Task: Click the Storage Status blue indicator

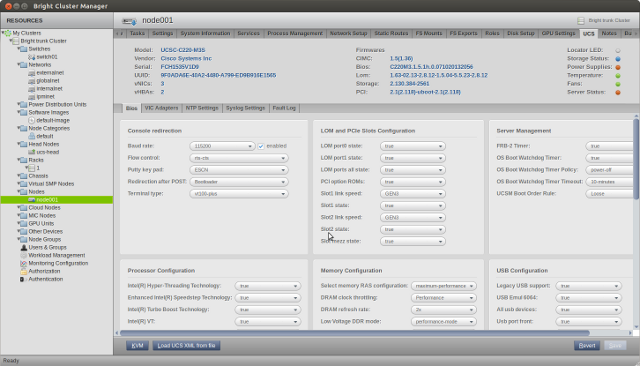Action: point(618,59)
